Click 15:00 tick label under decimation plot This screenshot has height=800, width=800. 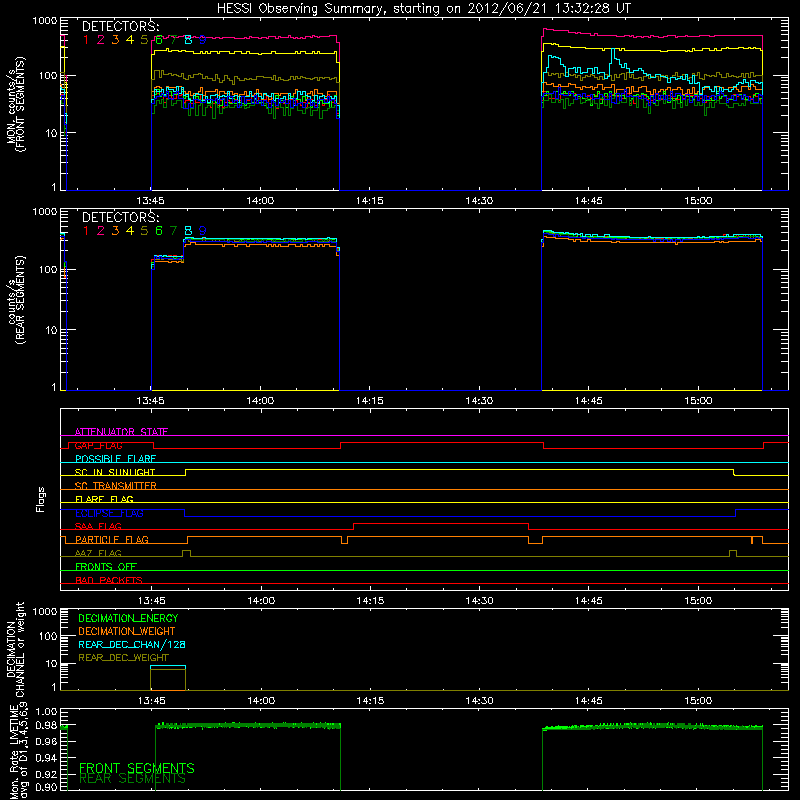[698, 701]
